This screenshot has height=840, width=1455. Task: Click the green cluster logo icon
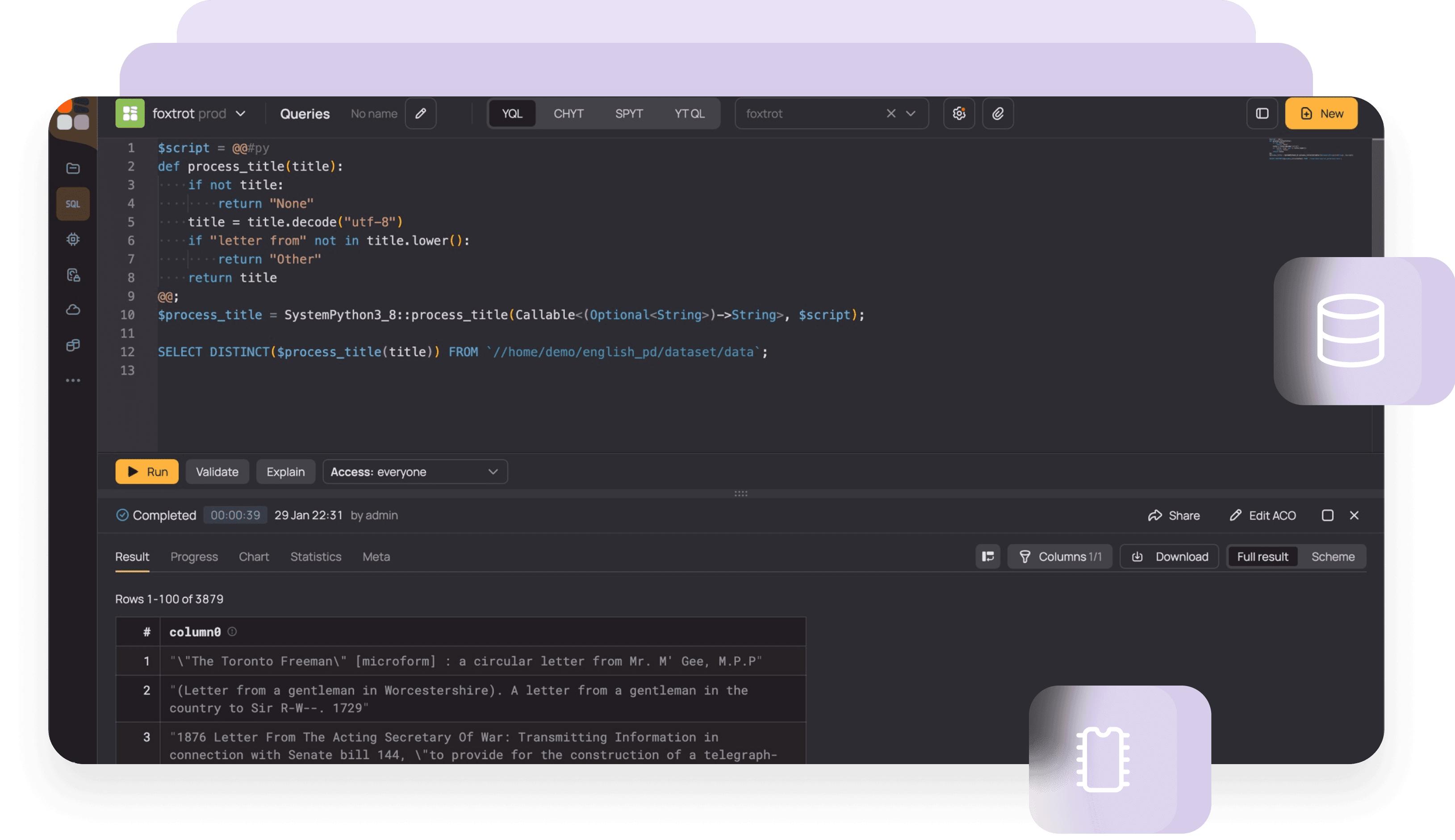[x=130, y=113]
